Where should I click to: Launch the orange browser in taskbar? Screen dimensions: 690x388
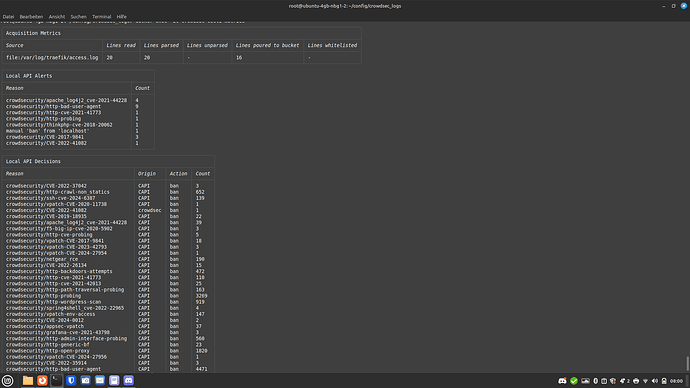coord(42,381)
